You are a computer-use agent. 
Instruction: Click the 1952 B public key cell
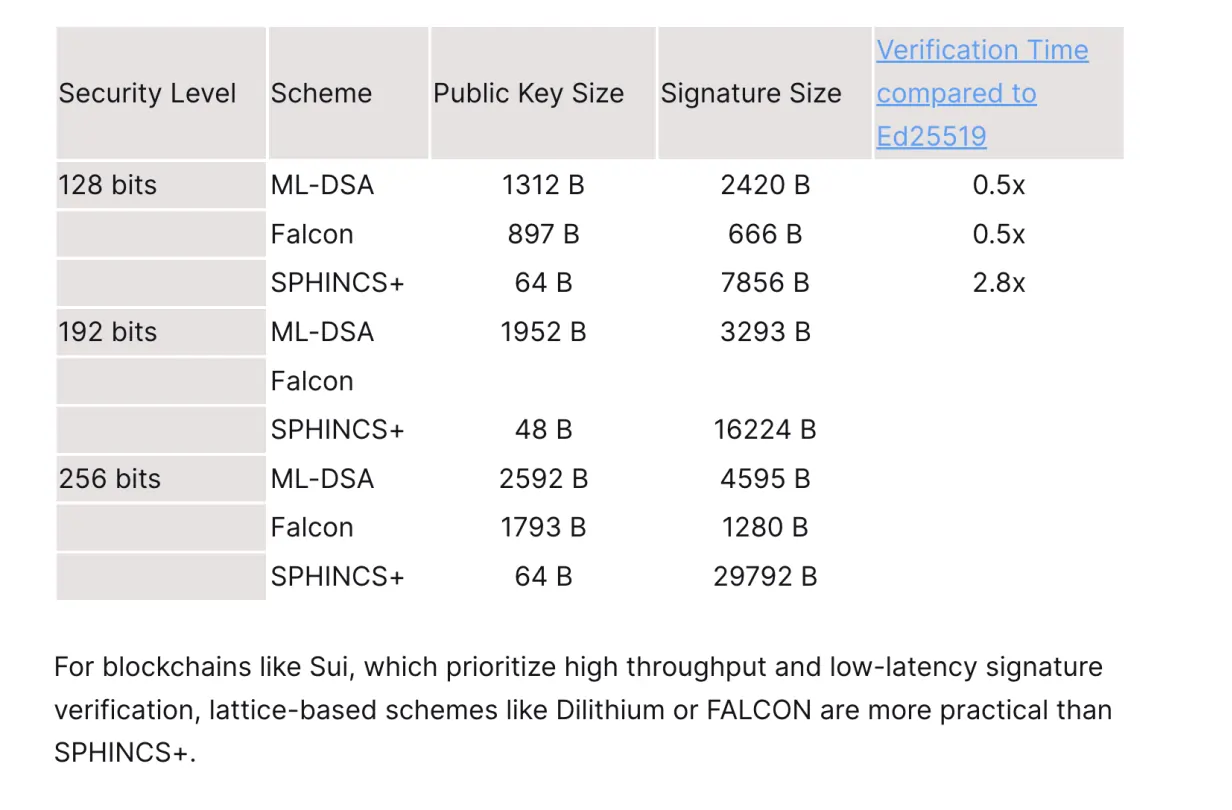543,332
